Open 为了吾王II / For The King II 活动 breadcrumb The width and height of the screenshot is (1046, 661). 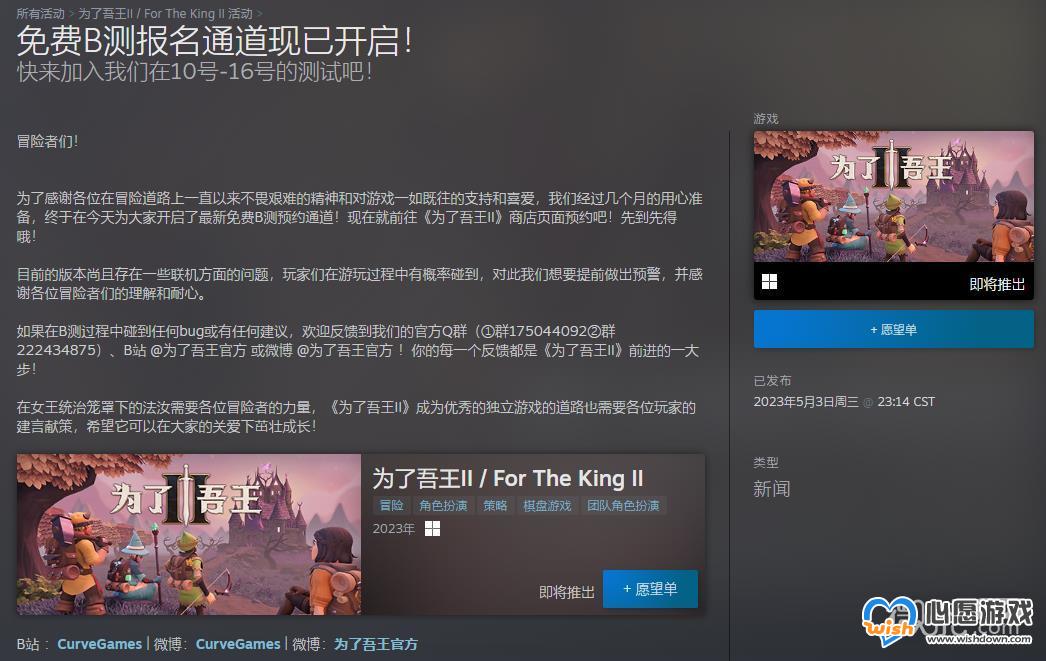[x=165, y=13]
